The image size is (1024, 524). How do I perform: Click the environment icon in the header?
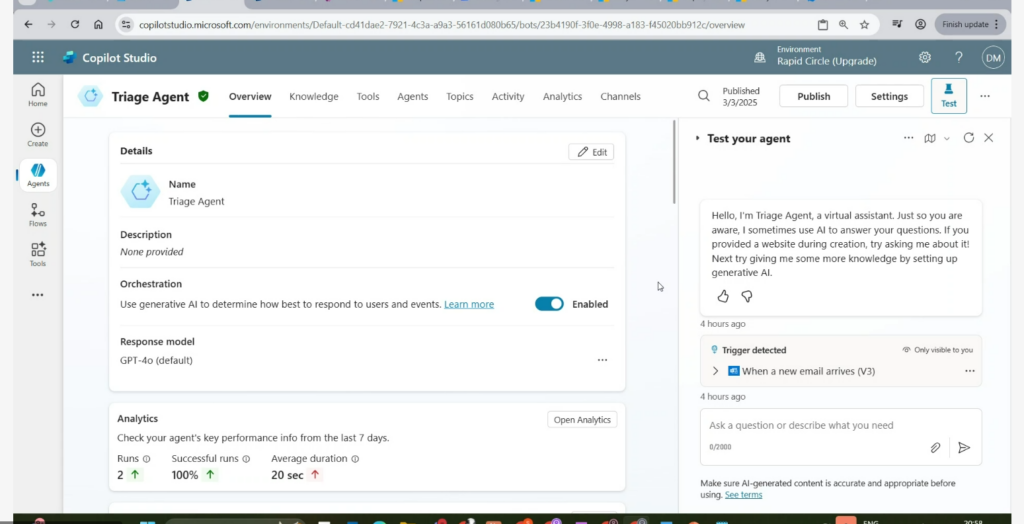(760, 57)
